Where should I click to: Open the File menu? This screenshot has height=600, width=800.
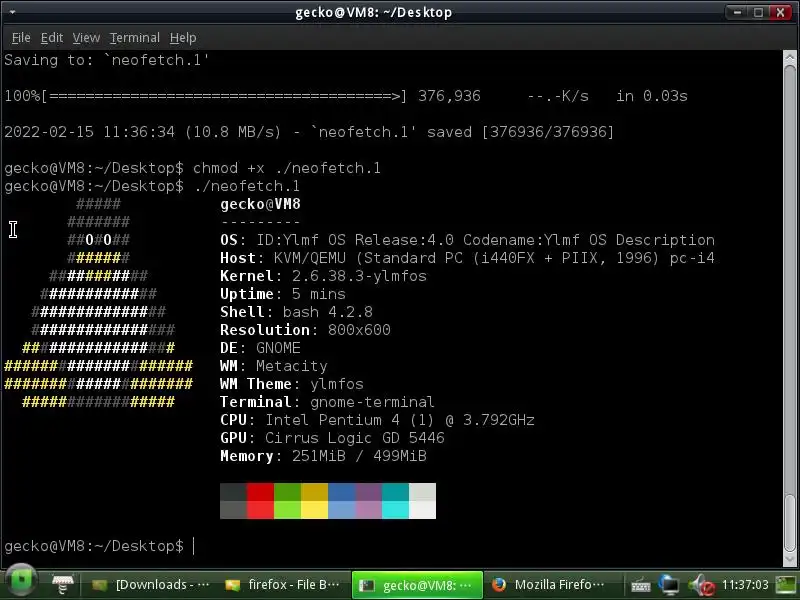(21, 38)
